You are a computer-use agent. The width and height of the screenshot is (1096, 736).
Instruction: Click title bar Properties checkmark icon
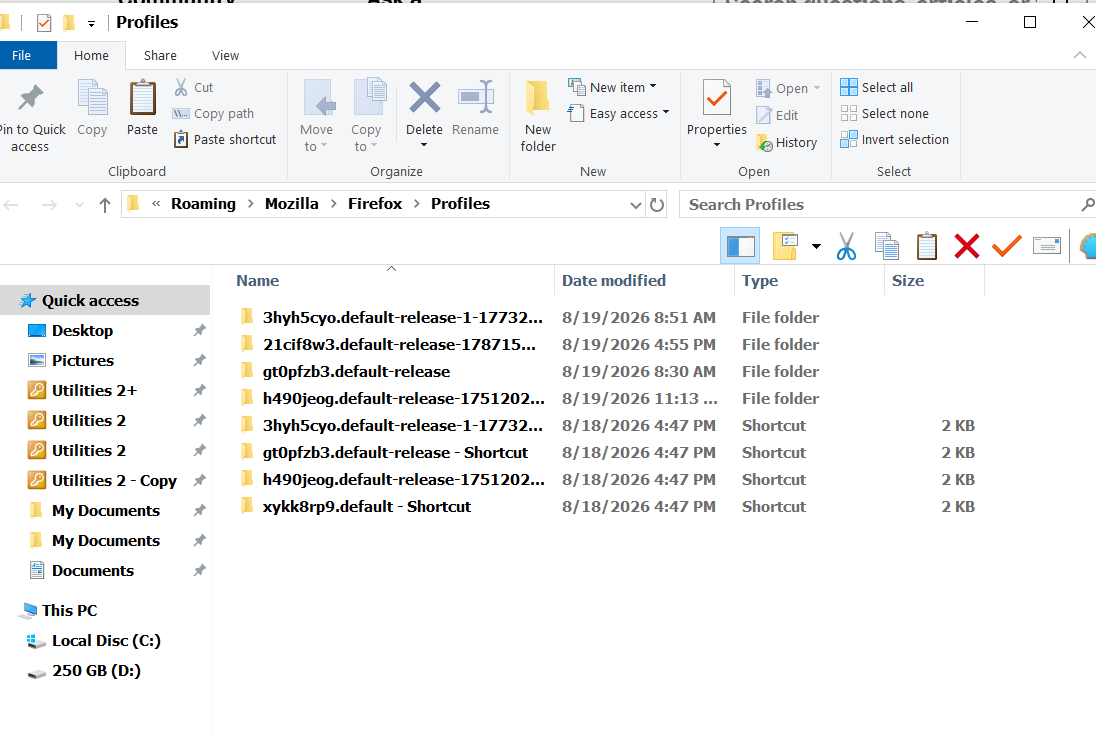point(43,23)
